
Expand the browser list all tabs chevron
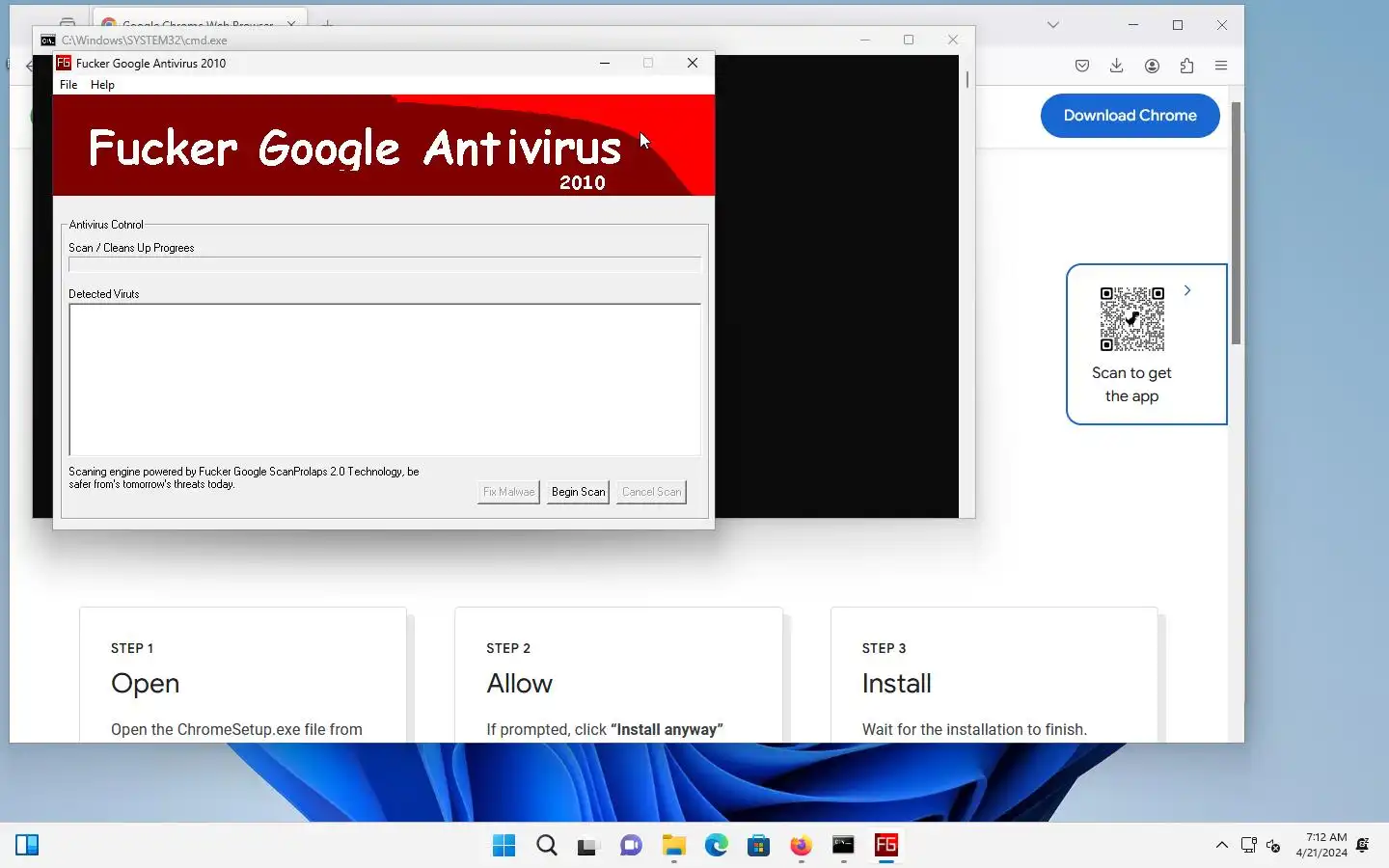[1053, 25]
